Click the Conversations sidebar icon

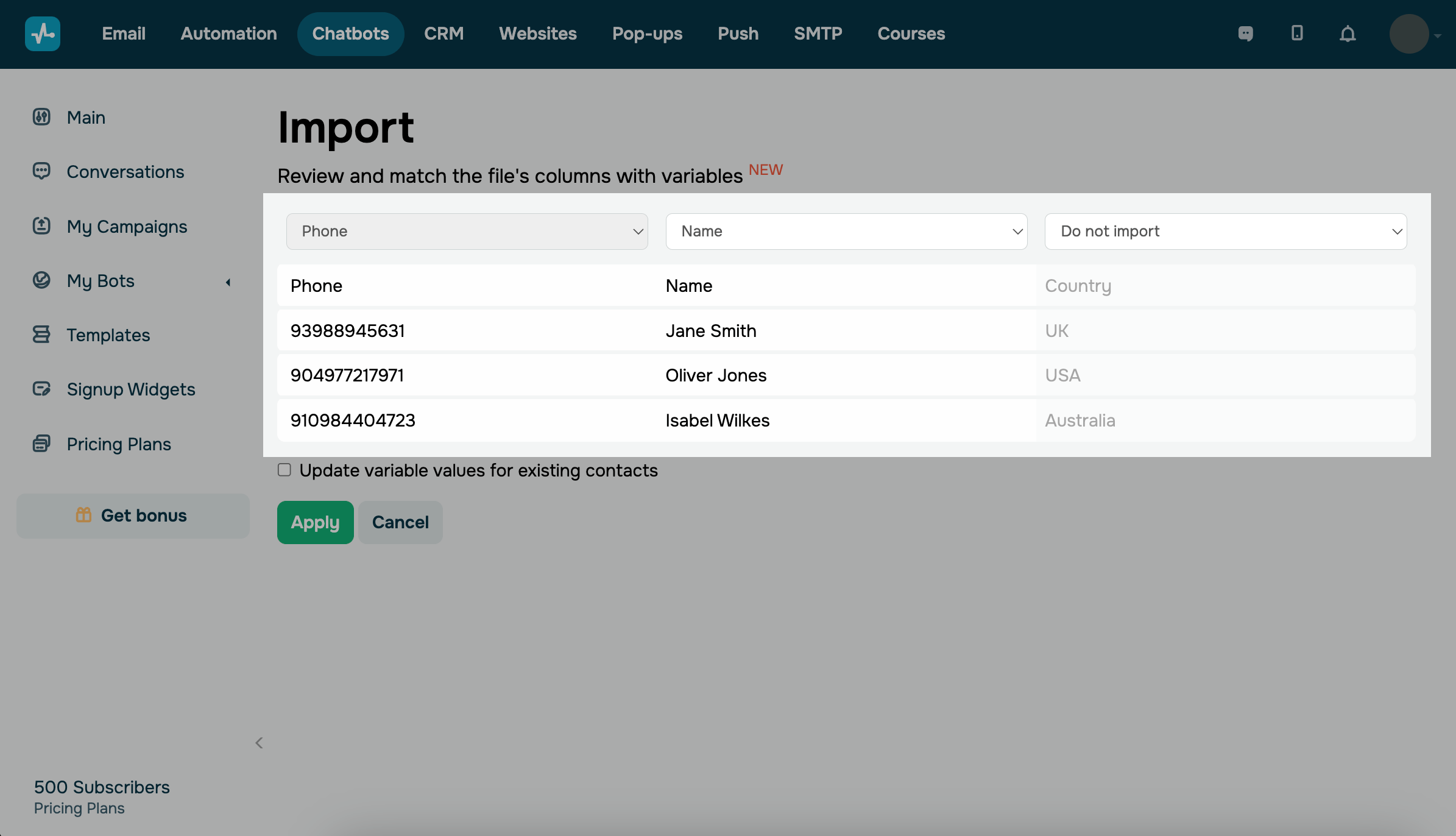pyautogui.click(x=41, y=171)
